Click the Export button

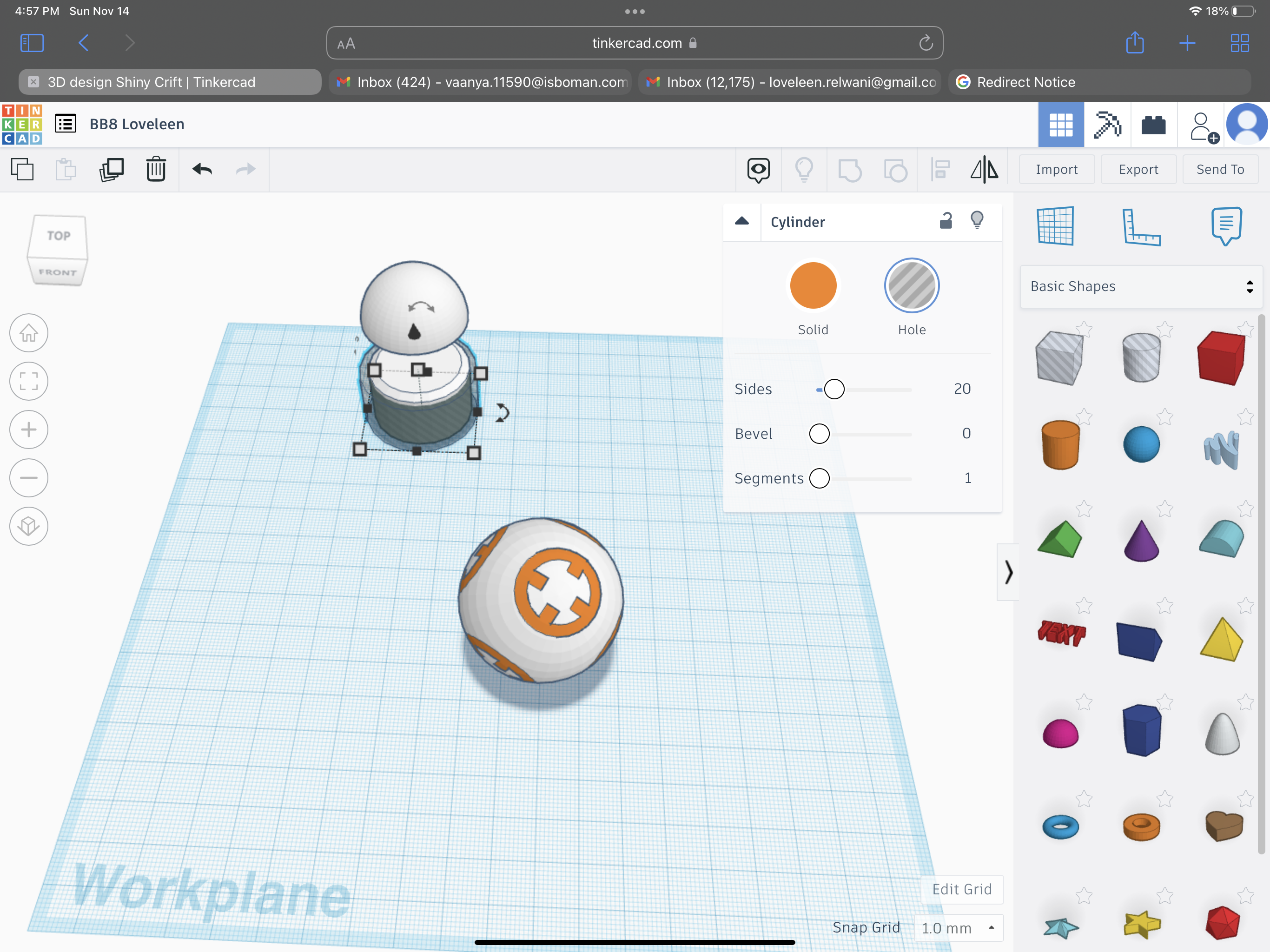pos(1138,169)
